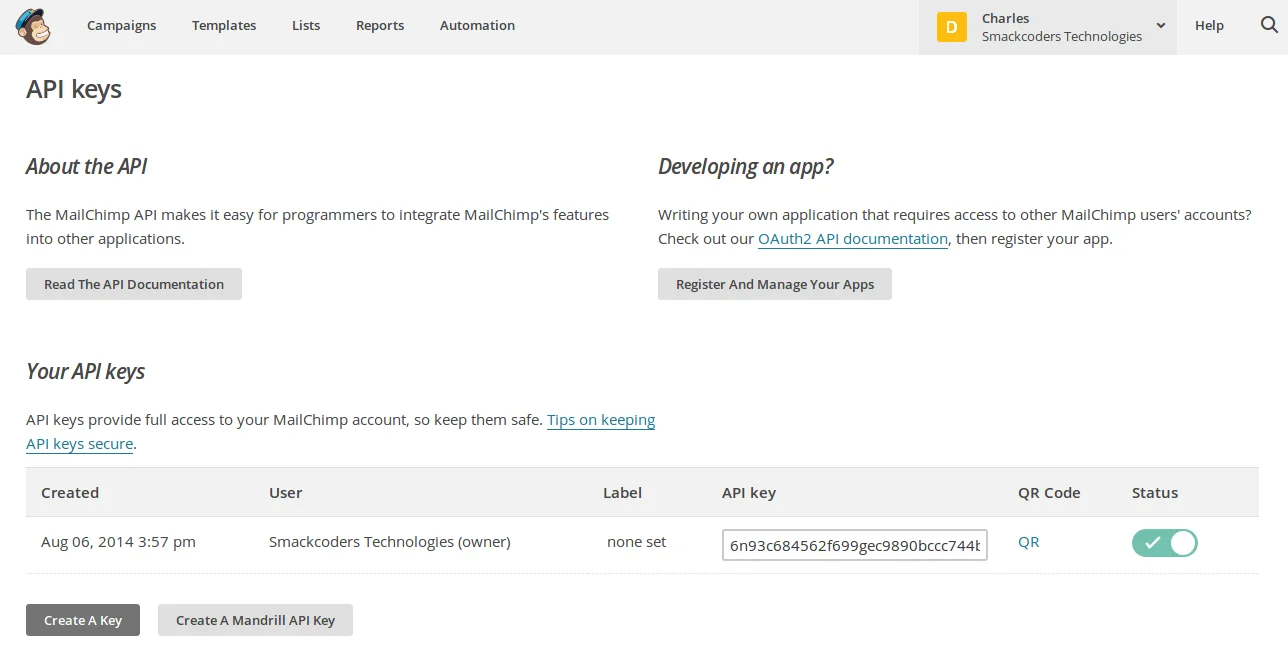Open the Campaigns menu
The height and width of the screenshot is (657, 1288).
coord(122,26)
